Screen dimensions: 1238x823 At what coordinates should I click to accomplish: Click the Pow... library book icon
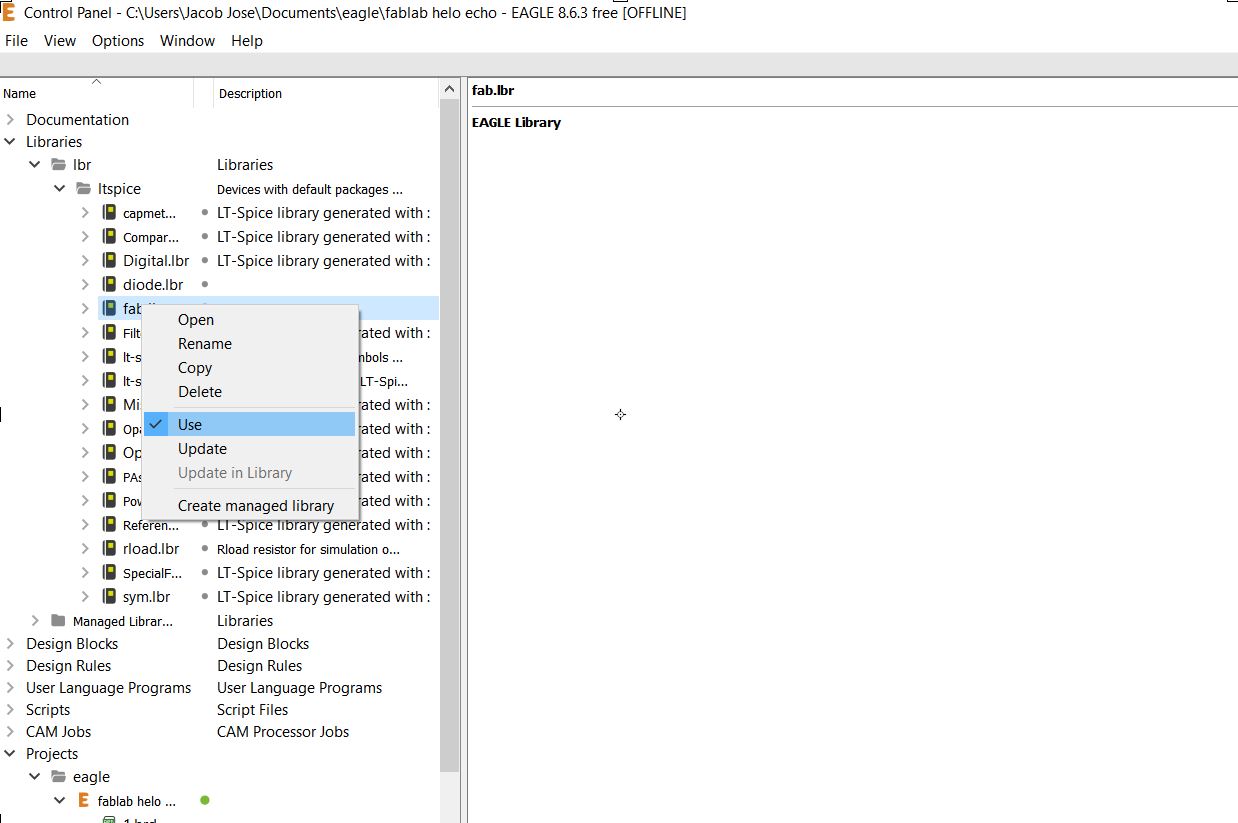(109, 500)
